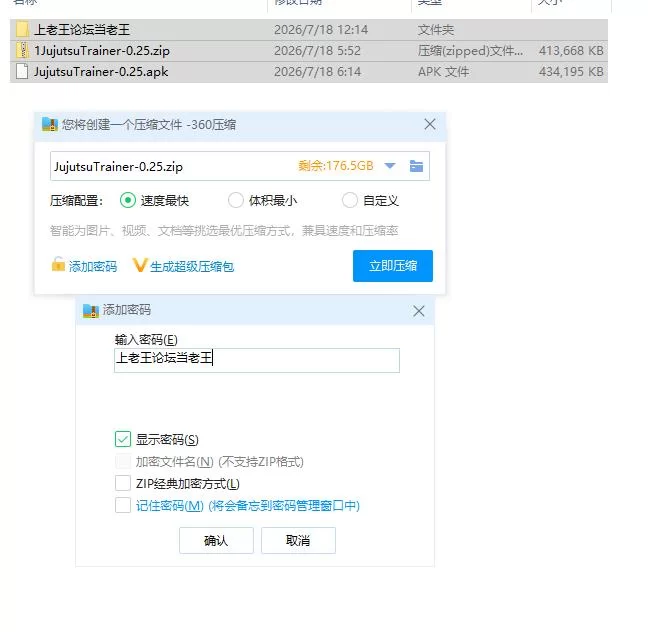The height and width of the screenshot is (632, 648).
Task: Expand the save path dropdown arrow
Action: (x=390, y=166)
